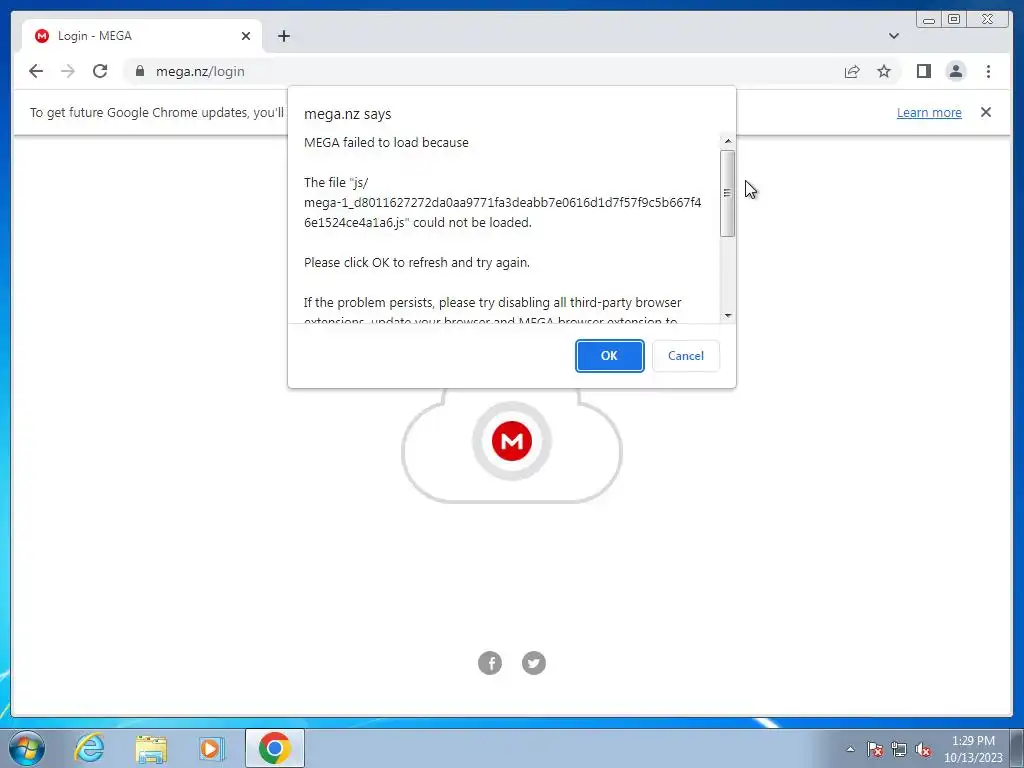
Task: Open Windows Explorer folder on taskbar
Action: (x=151, y=748)
